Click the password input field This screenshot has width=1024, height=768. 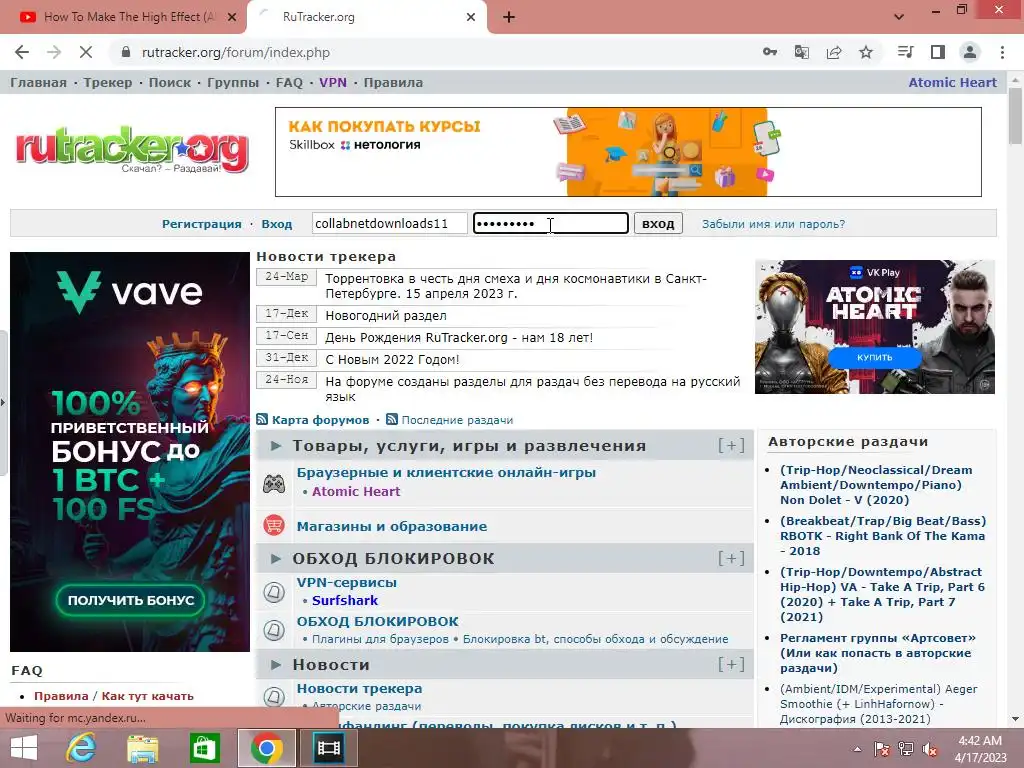551,223
